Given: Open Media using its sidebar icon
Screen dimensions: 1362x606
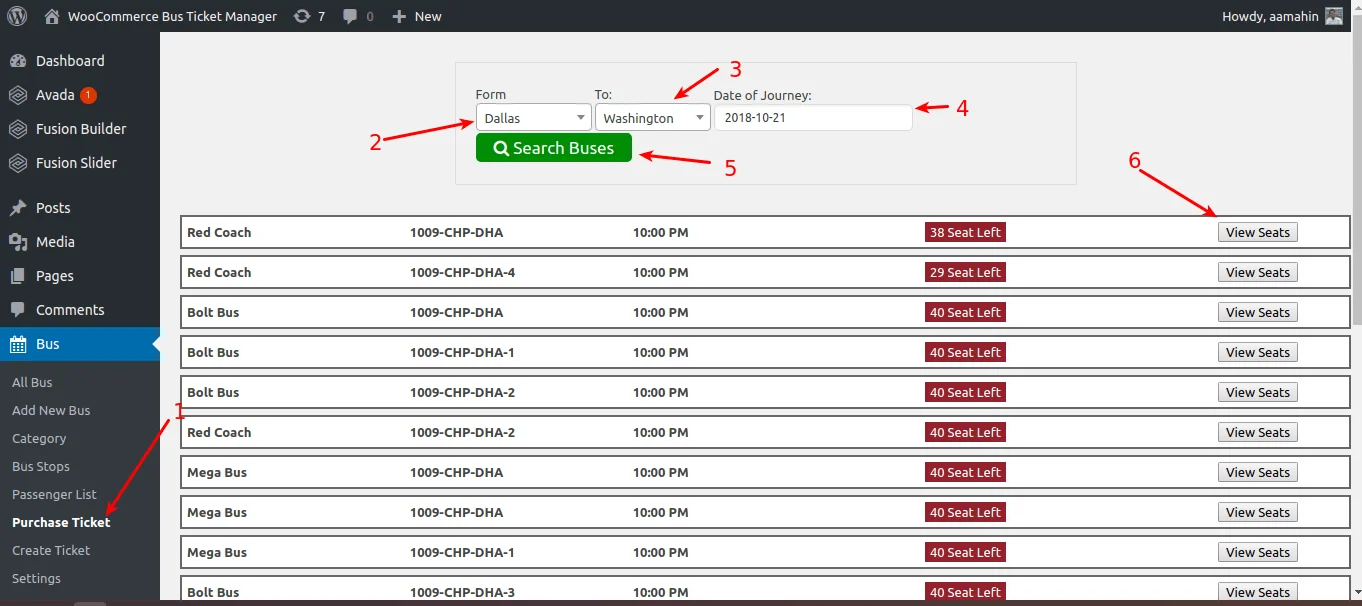Looking at the screenshot, I should coord(20,241).
